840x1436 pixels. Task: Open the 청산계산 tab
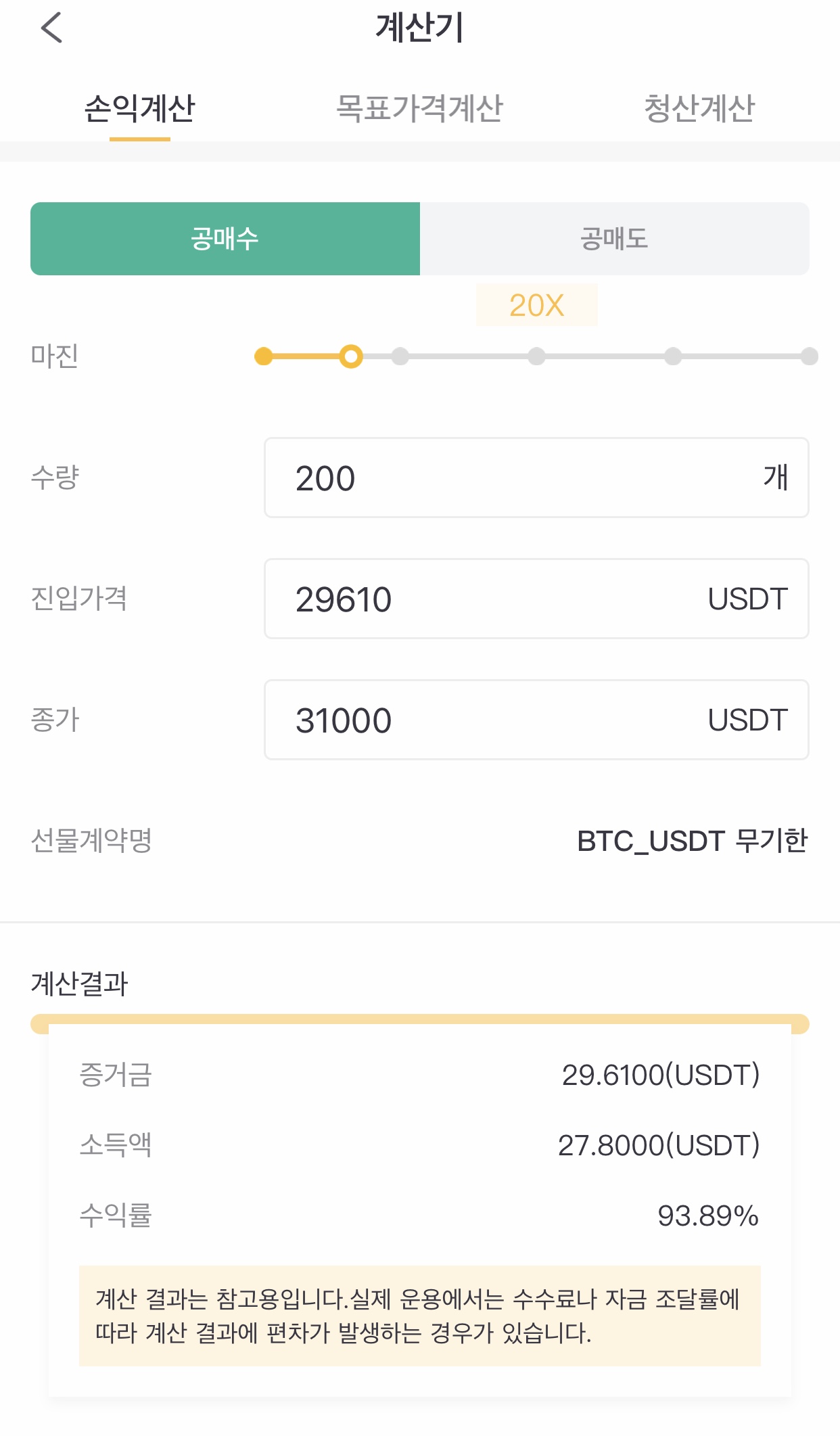point(699,108)
